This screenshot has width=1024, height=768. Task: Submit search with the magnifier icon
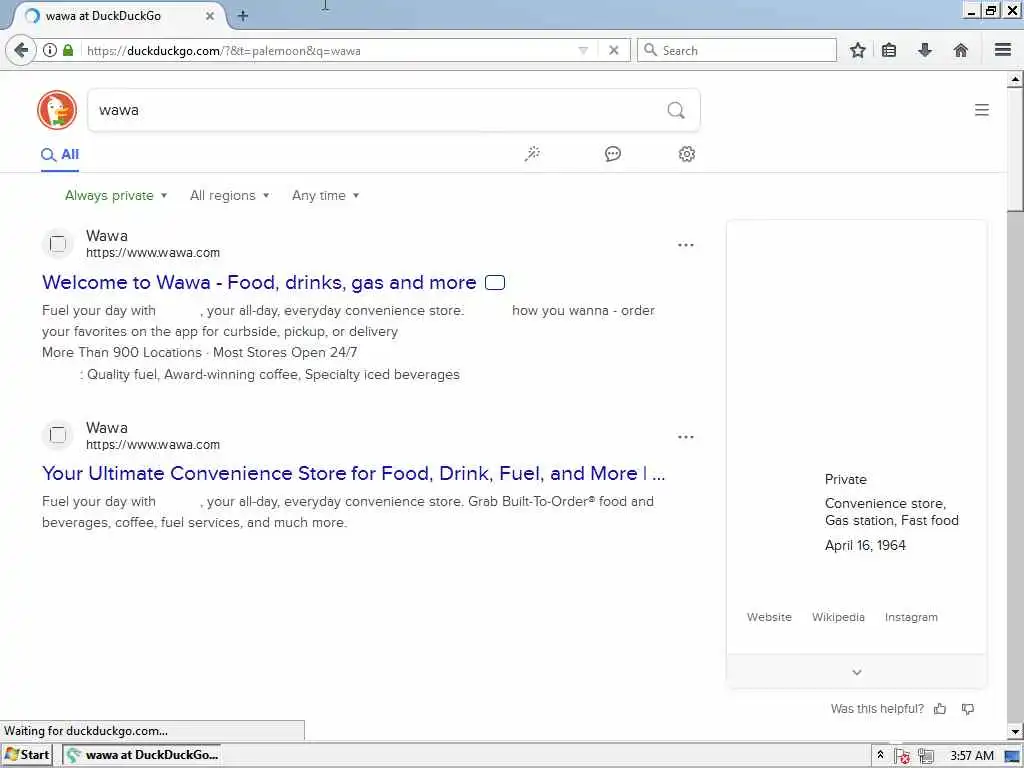click(676, 110)
